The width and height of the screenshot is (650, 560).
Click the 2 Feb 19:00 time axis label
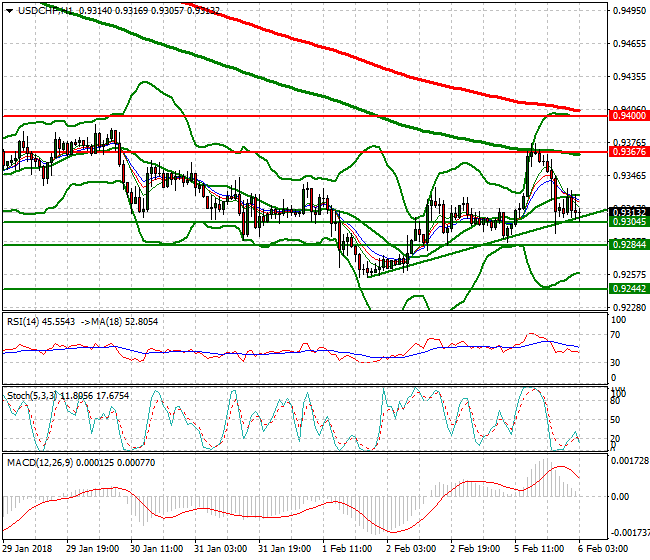pos(475,549)
